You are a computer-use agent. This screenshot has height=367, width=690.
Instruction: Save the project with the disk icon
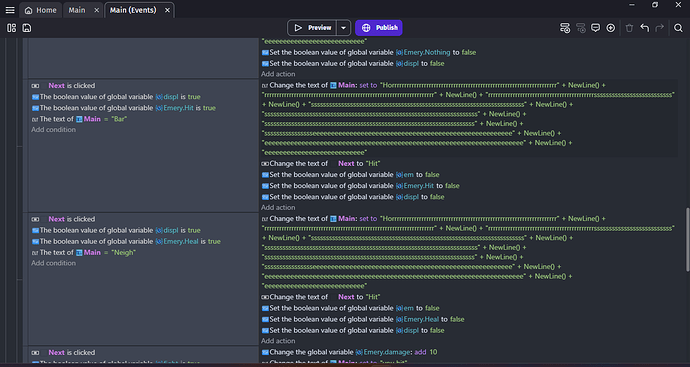(27, 28)
